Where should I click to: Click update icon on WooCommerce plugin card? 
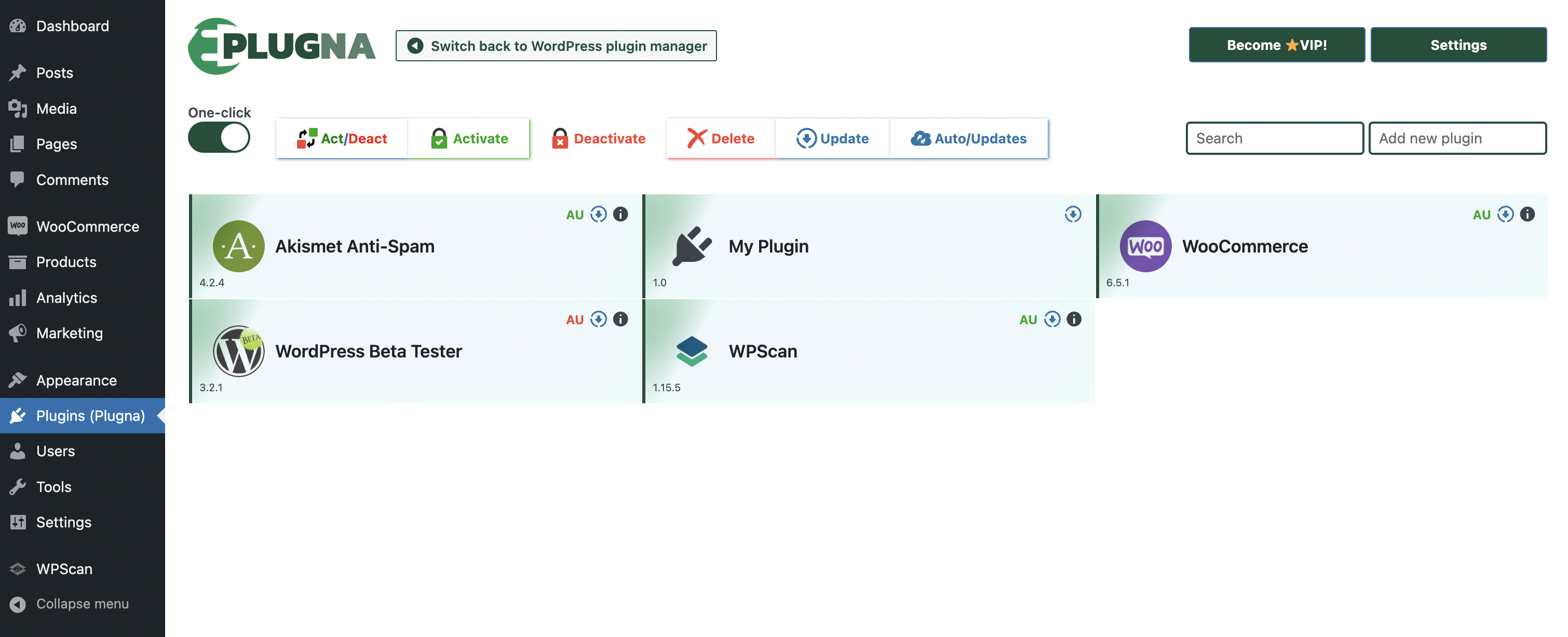pos(1505,215)
